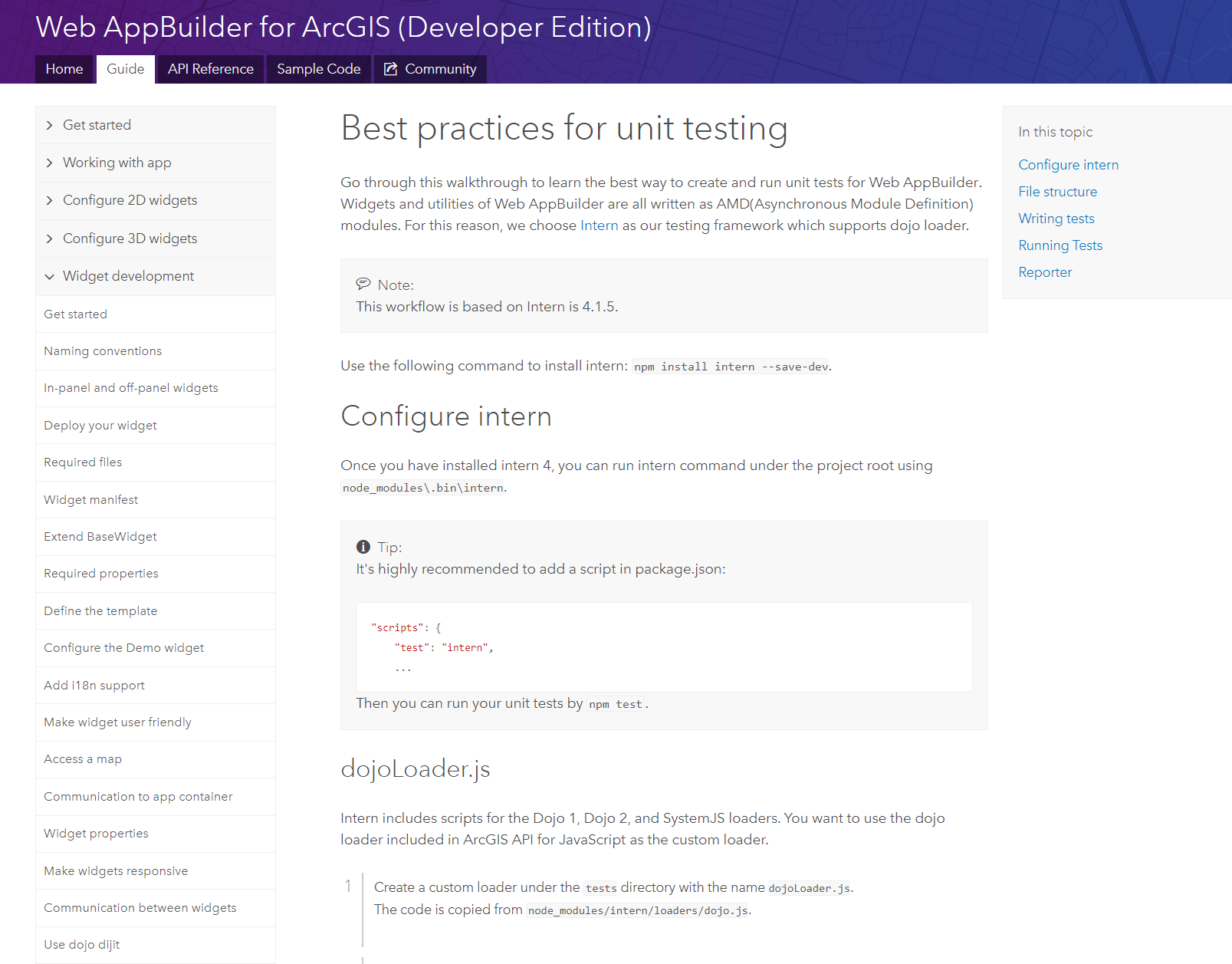
Task: Expand the Working with app section
Action: click(117, 163)
